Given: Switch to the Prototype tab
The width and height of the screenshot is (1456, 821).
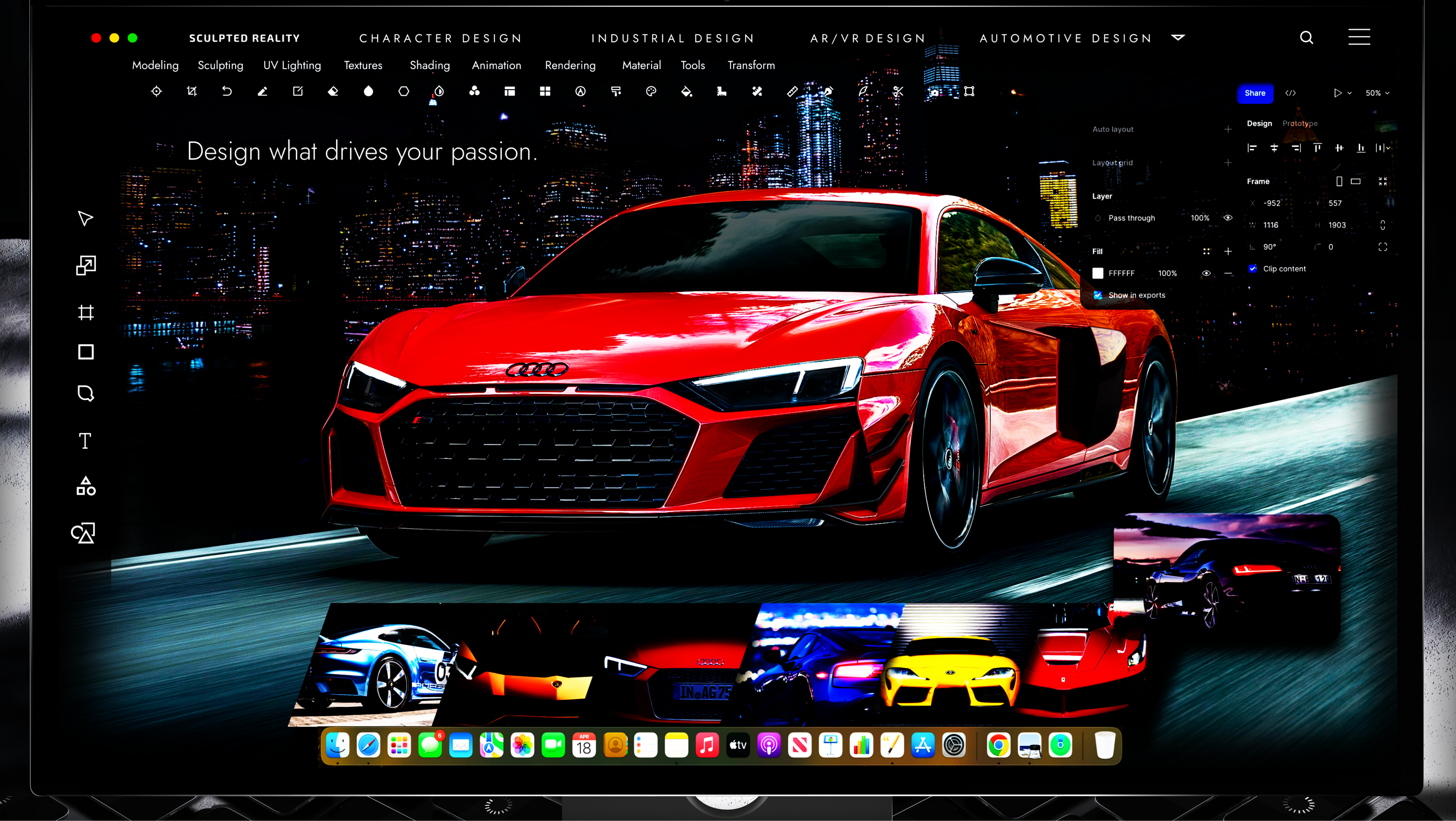Looking at the screenshot, I should click(x=1300, y=123).
